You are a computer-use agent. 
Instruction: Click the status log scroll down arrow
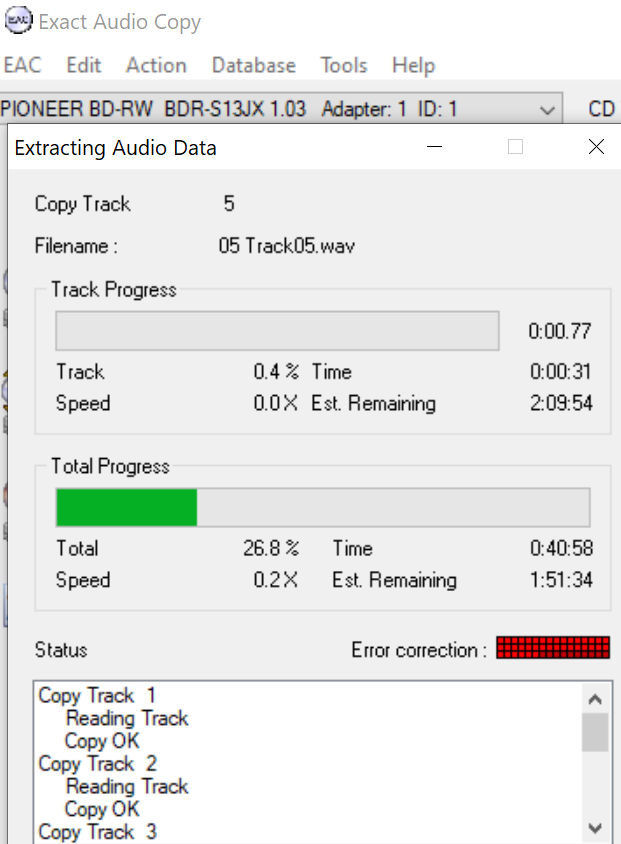coord(595,828)
